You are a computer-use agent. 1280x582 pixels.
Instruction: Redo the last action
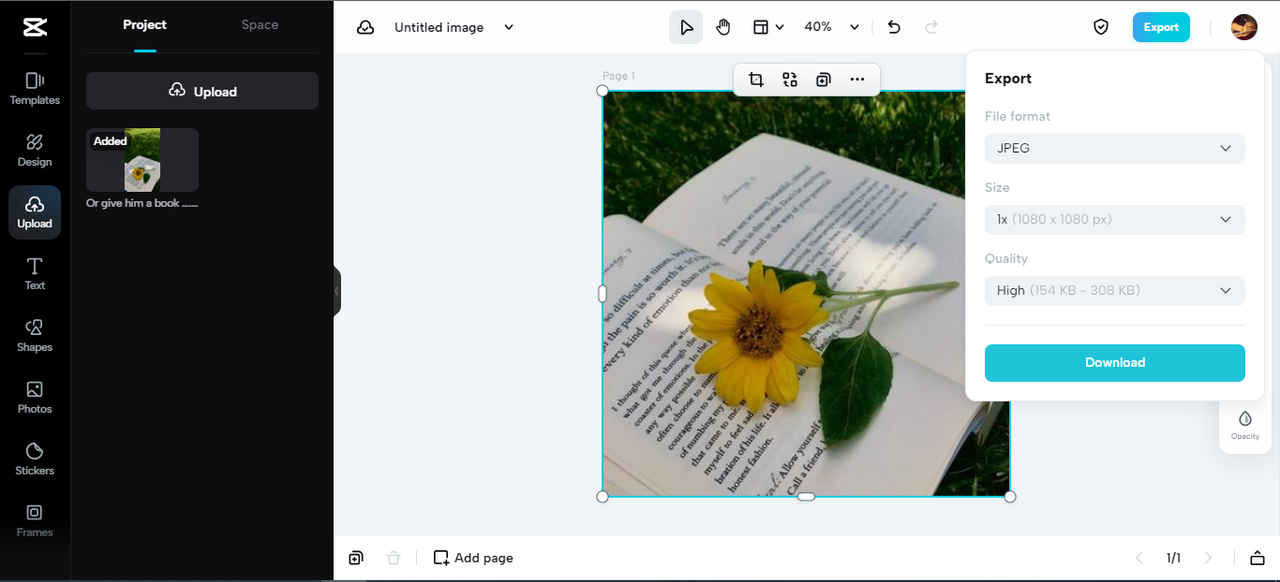(932, 27)
